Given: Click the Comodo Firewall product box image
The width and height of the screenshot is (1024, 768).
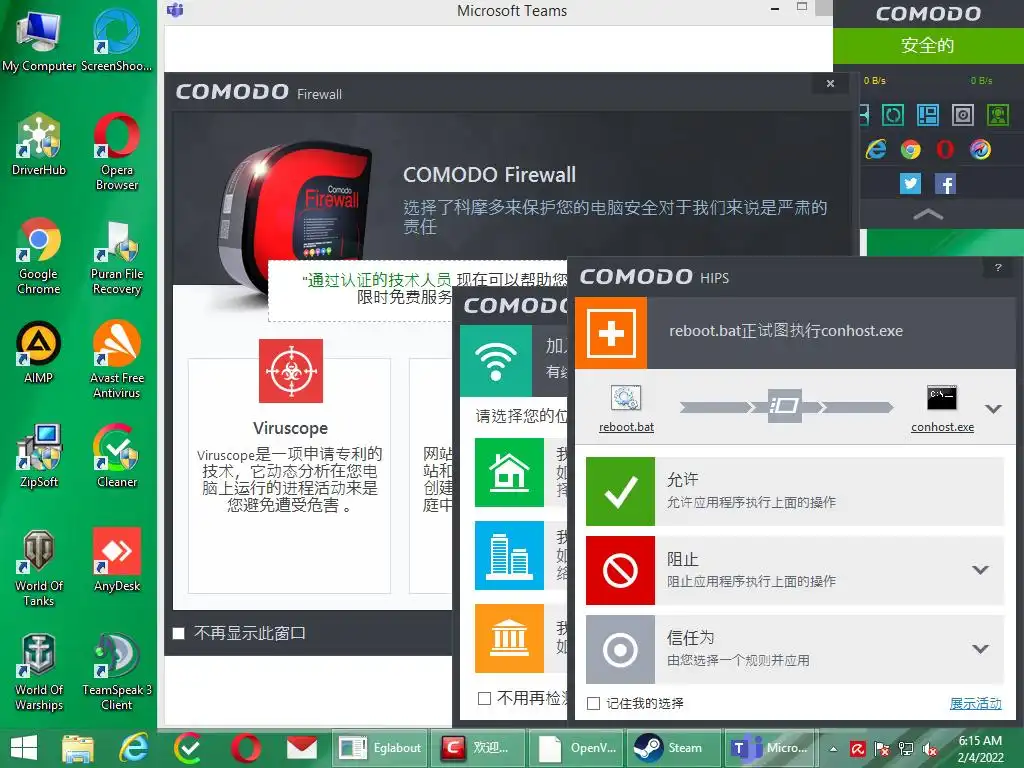Looking at the screenshot, I should pos(295,217).
